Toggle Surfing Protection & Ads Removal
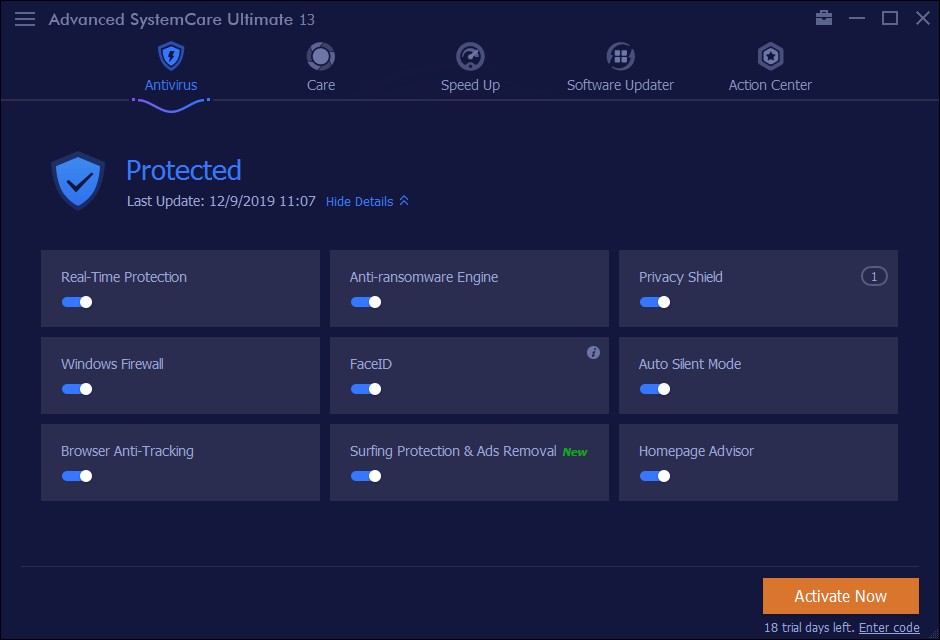The height and width of the screenshot is (640, 940). point(366,475)
